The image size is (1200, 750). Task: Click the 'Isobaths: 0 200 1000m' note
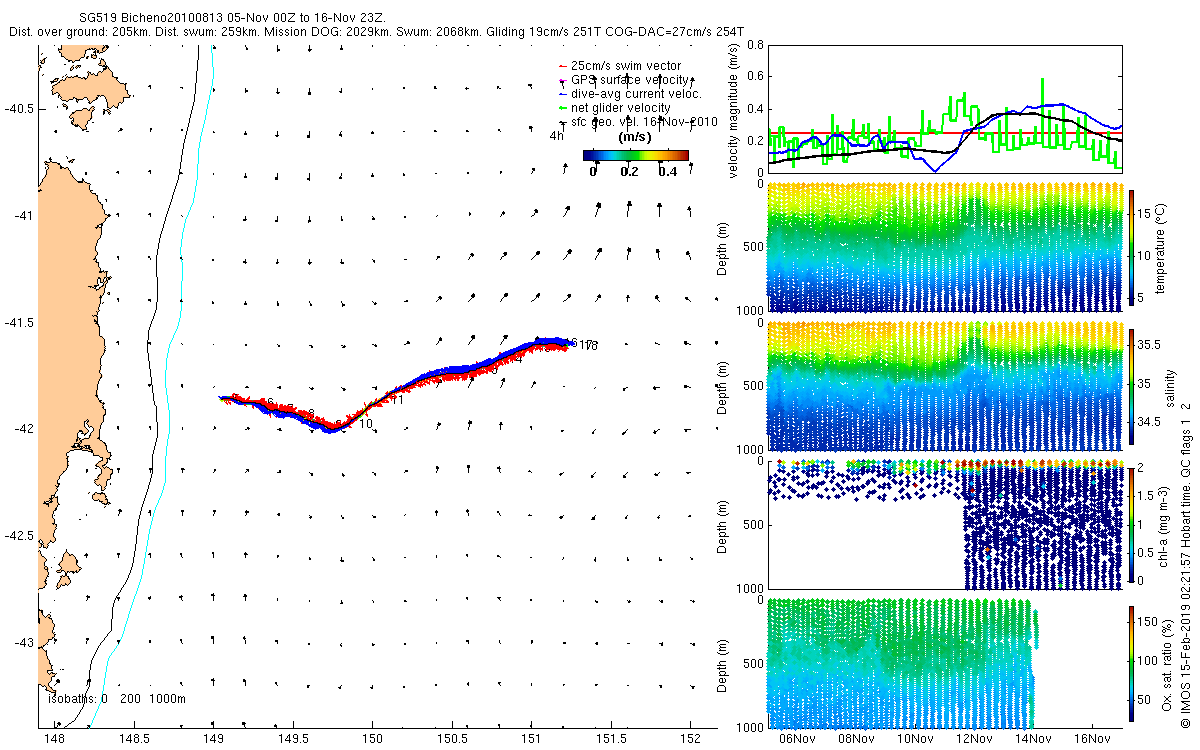pyautogui.click(x=117, y=699)
